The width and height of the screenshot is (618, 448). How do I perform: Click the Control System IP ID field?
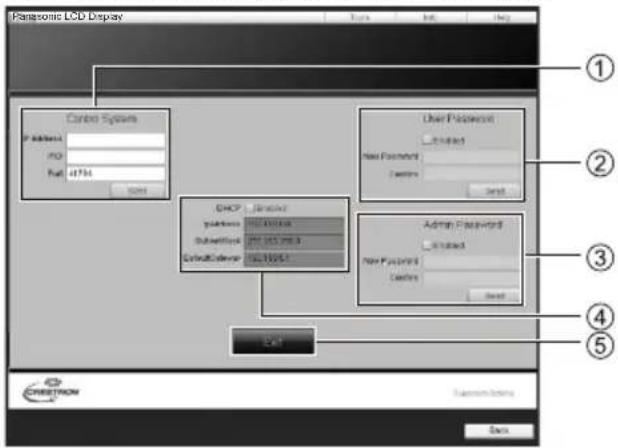[116, 157]
